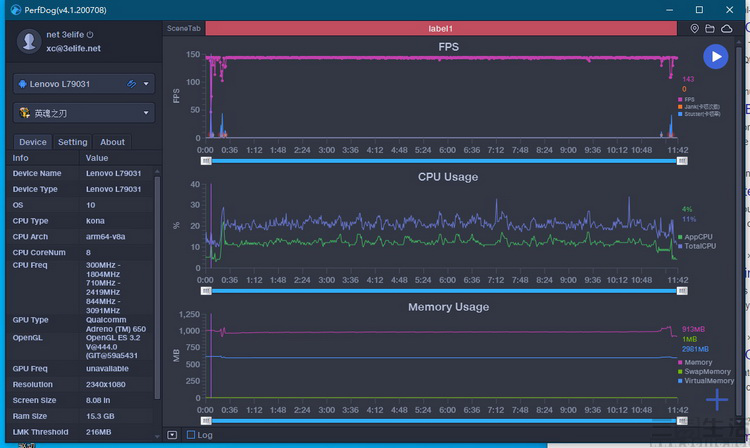The height and width of the screenshot is (448, 750).
Task: Toggle the Memory legend series
Action: coord(695,362)
